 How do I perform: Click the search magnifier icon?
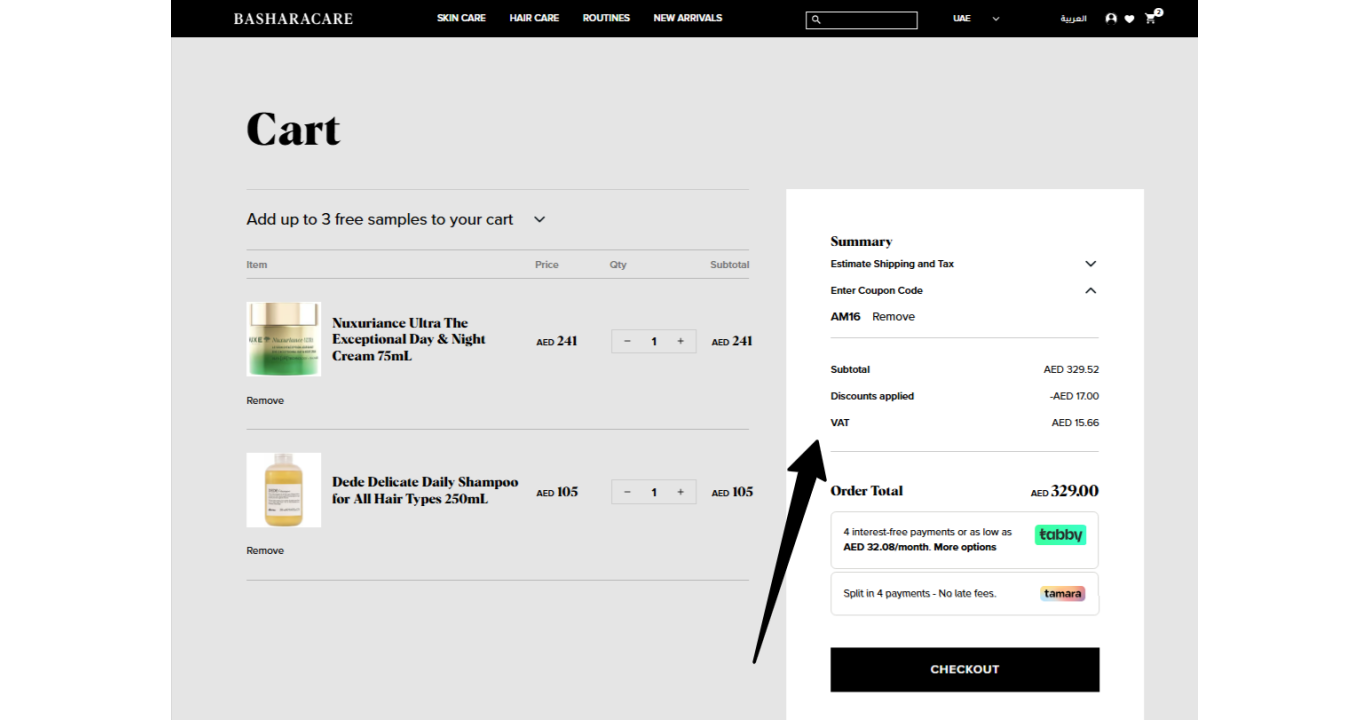(x=816, y=19)
